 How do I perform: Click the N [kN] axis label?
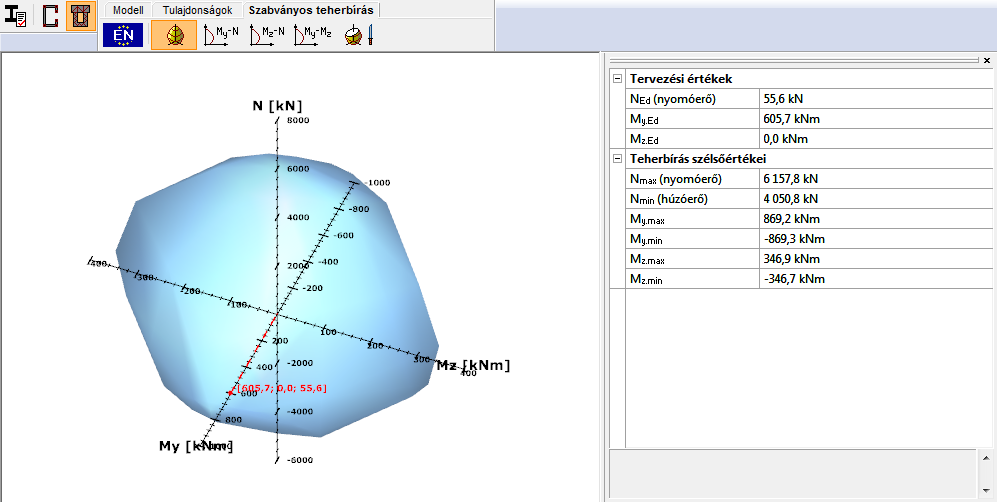[277, 105]
